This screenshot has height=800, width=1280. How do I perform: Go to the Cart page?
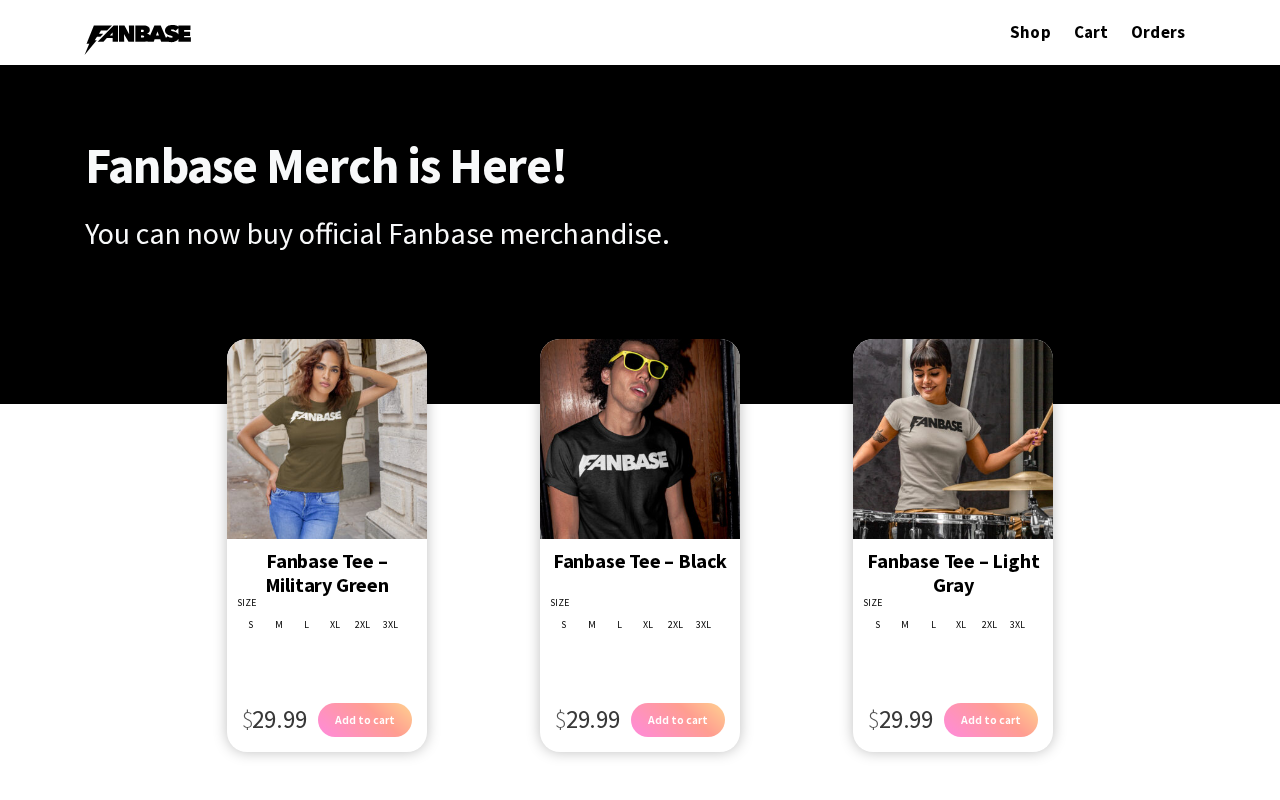[1090, 32]
